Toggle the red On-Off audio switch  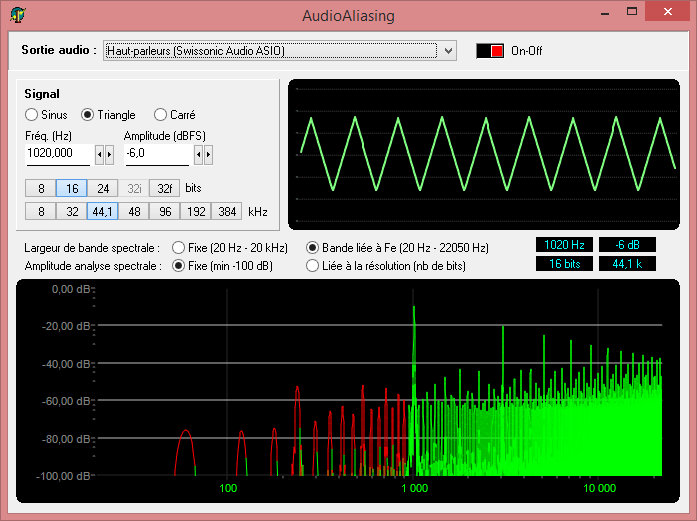(x=490, y=50)
